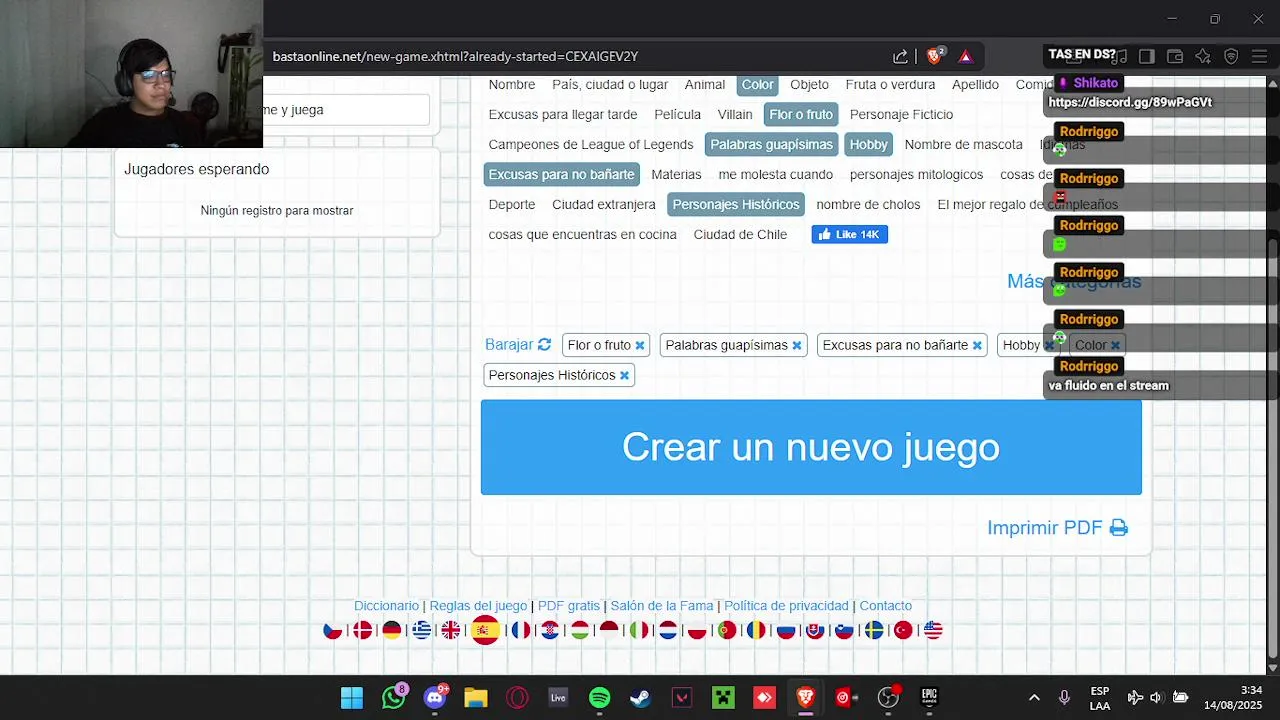Click the Barajar shuffle link
1280x720 pixels.
point(509,344)
